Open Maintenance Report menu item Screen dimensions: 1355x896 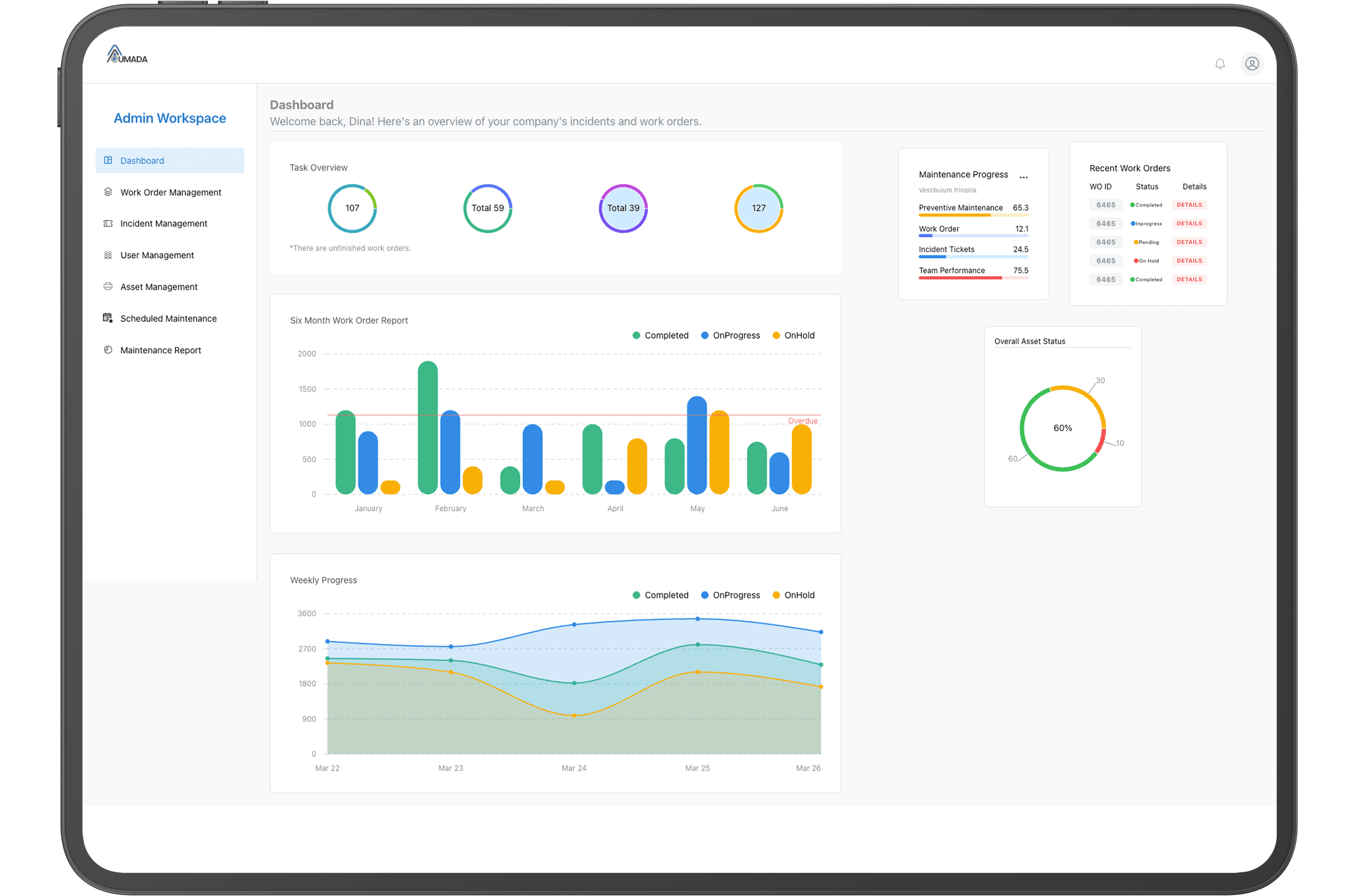click(160, 350)
